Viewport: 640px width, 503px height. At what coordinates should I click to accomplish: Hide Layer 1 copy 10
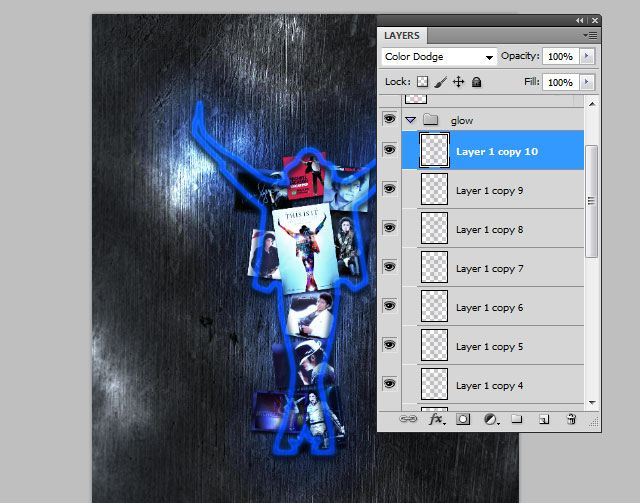(x=389, y=150)
